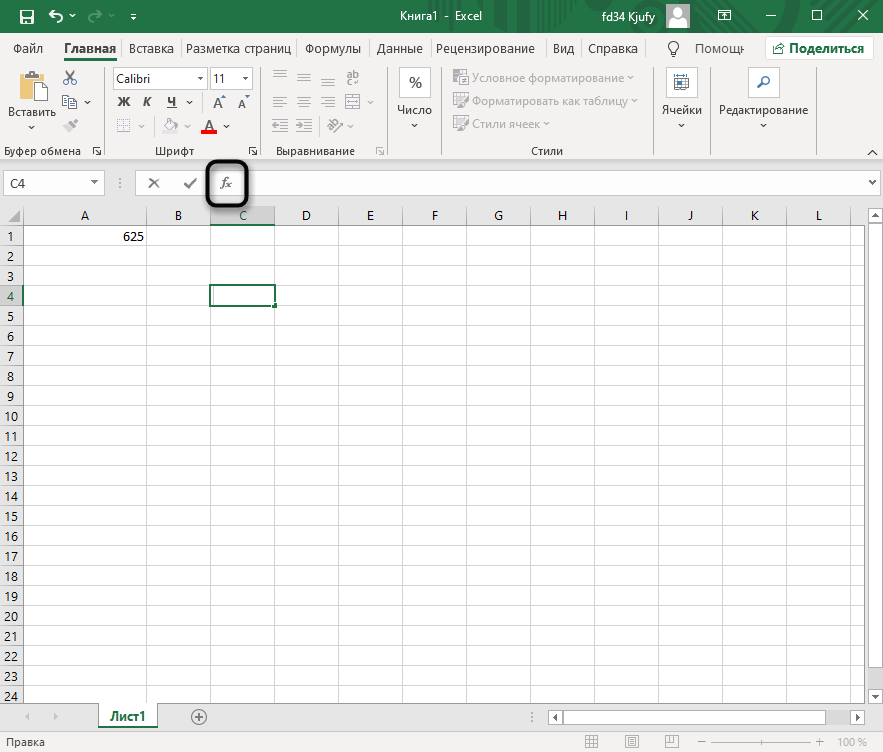Open the red font color arrow menu
Viewport: 883px width, 752px height.
click(x=227, y=126)
